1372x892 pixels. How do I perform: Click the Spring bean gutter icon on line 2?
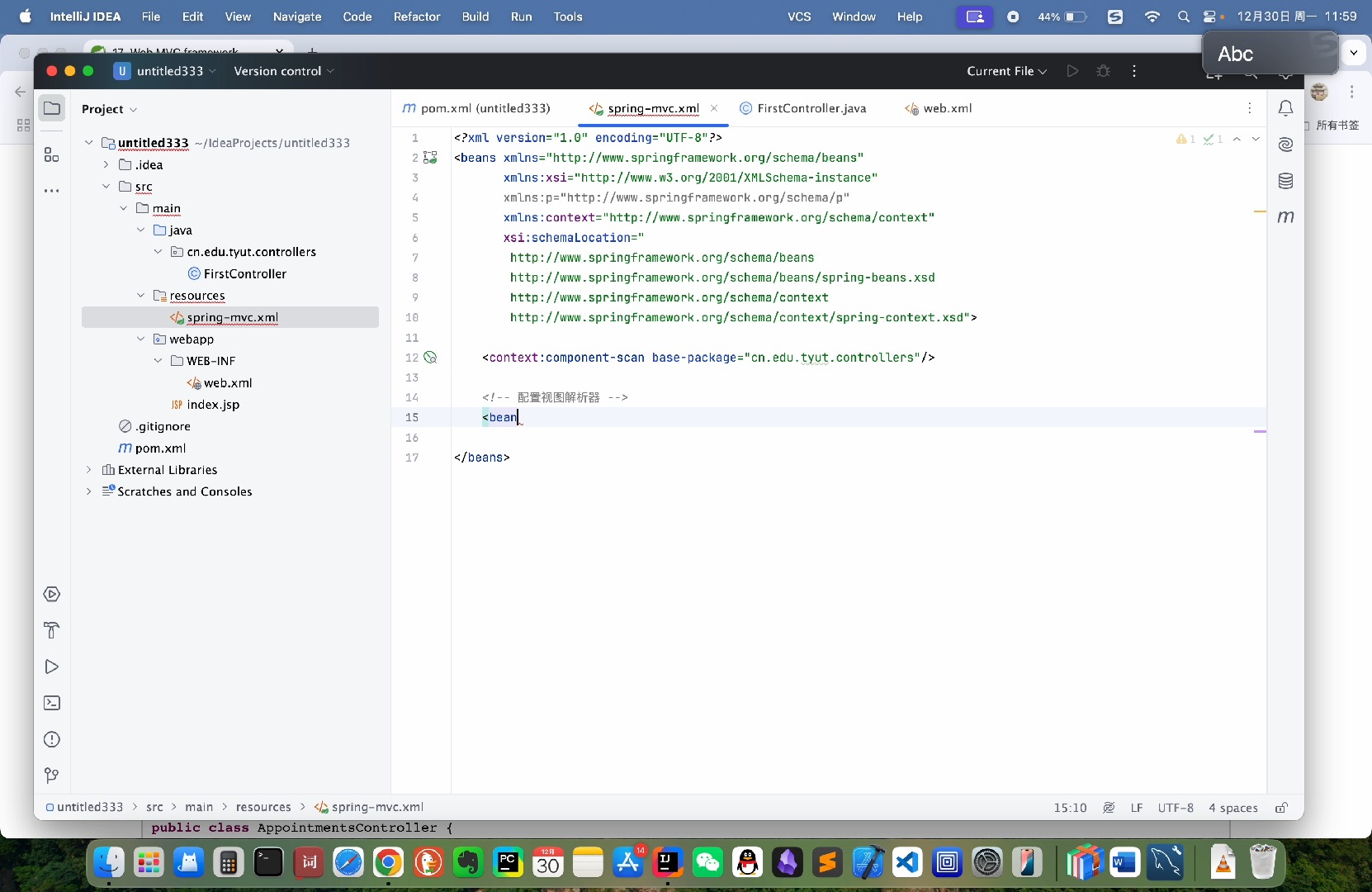pos(430,157)
